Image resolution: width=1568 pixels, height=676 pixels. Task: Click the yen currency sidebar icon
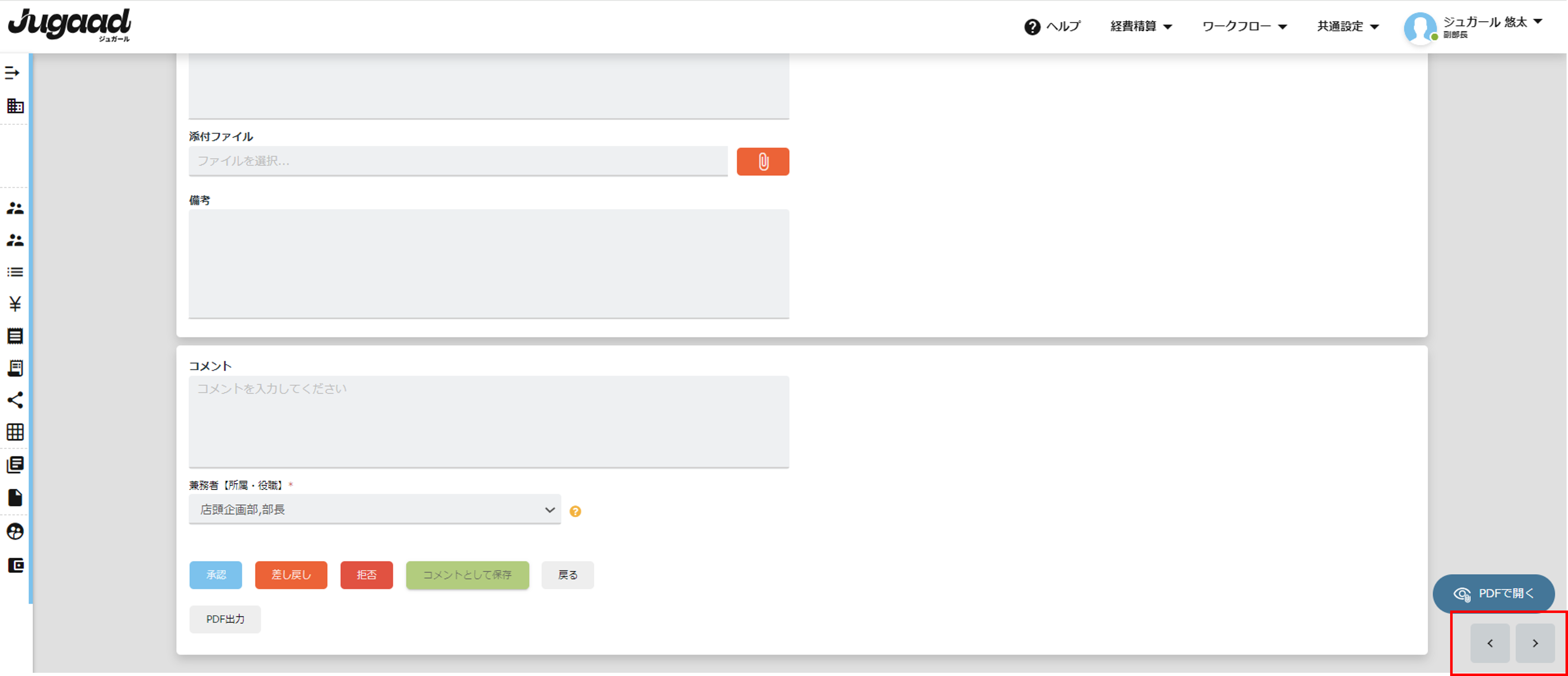15,304
